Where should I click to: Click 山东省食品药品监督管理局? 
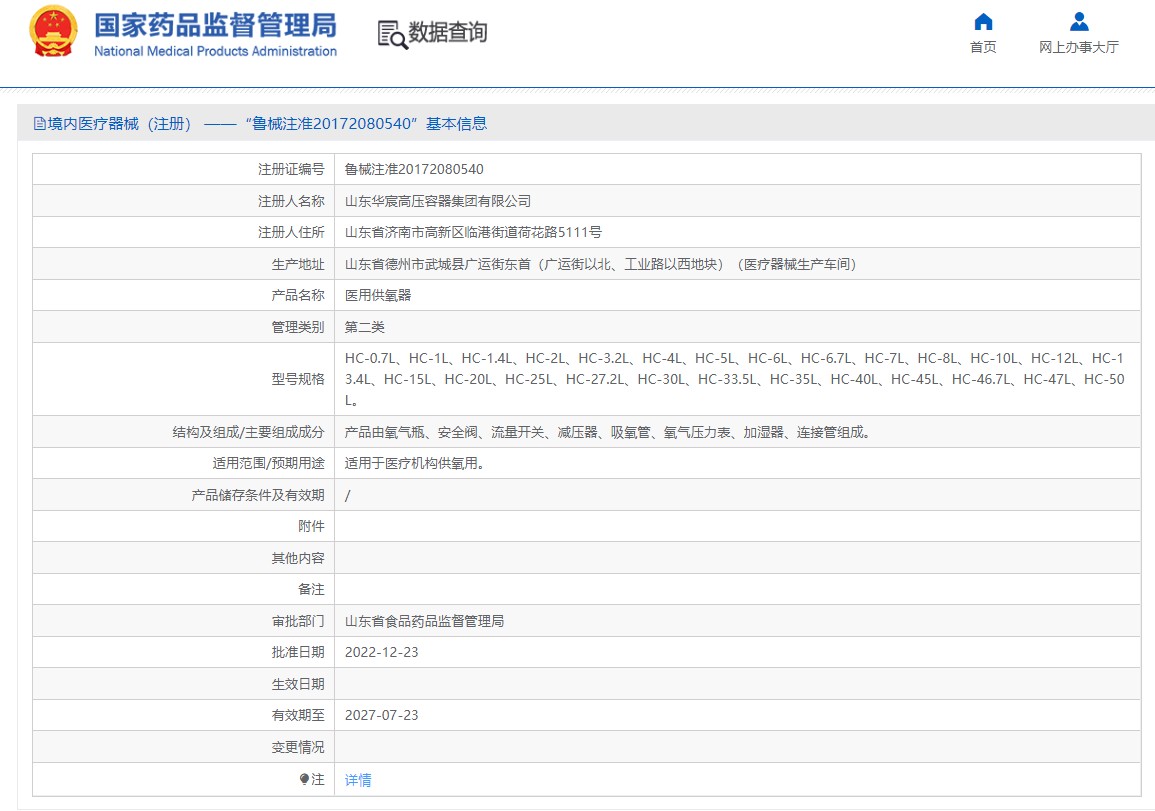click(424, 621)
